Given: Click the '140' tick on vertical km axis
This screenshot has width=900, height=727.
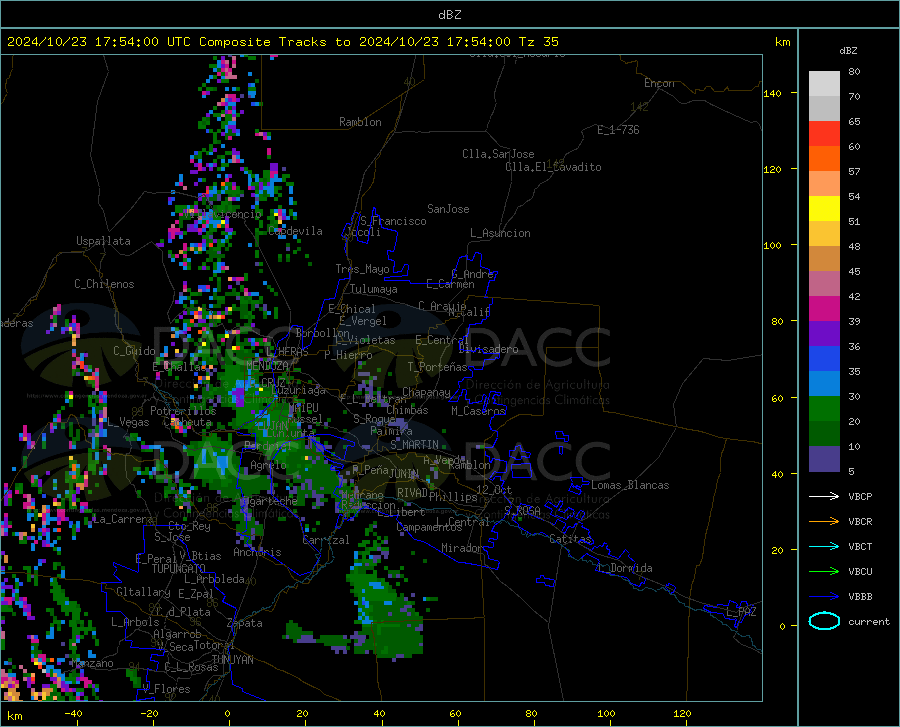Looking at the screenshot, I should [772, 93].
